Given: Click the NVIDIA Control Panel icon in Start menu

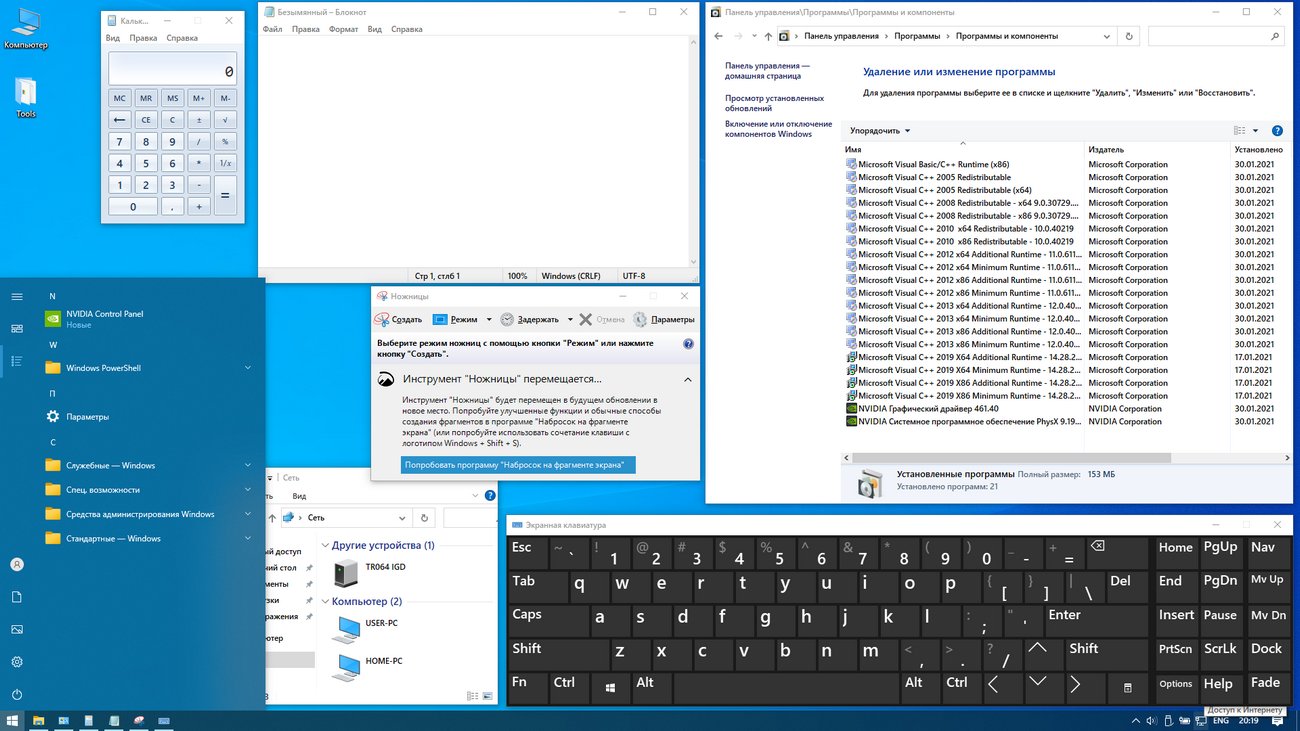Looking at the screenshot, I should click(53, 319).
